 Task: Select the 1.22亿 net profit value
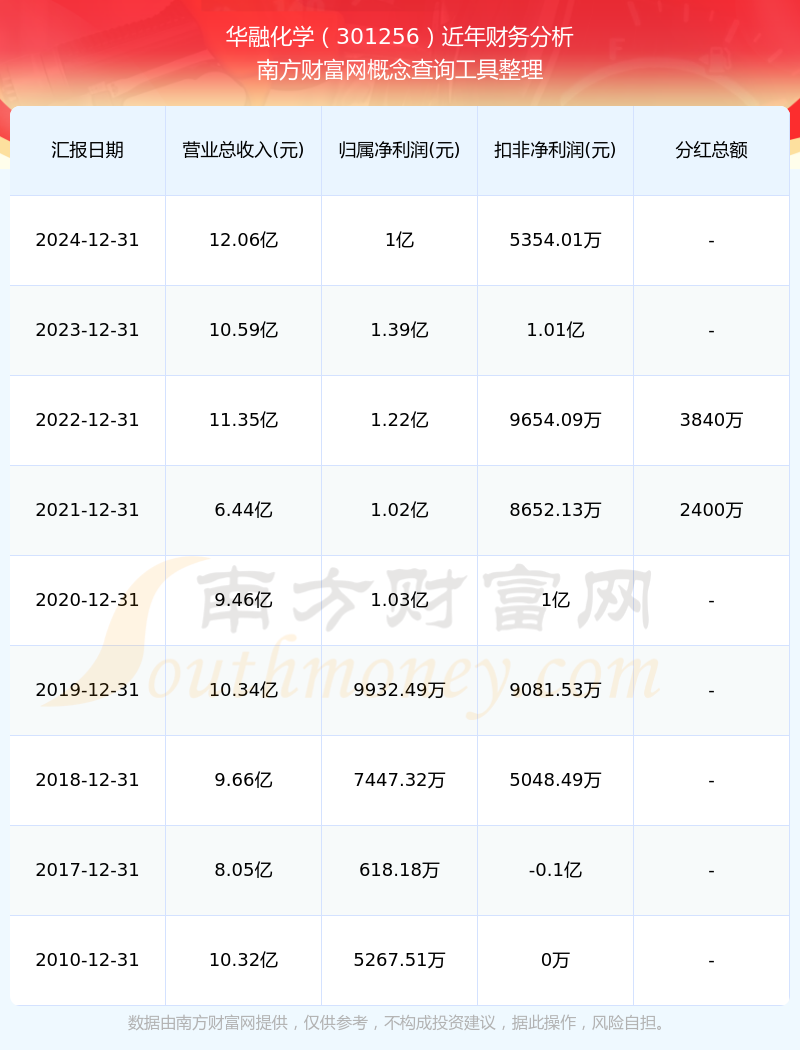coord(400,420)
